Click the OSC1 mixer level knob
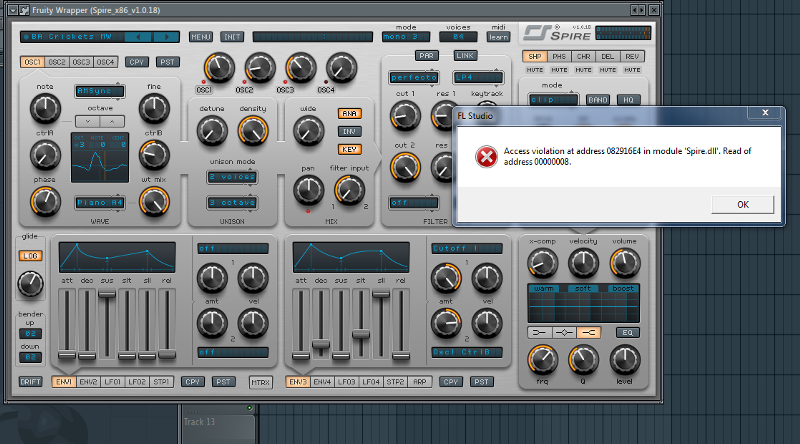Screen dimensions: 800x444 pyautogui.click(x=219, y=68)
